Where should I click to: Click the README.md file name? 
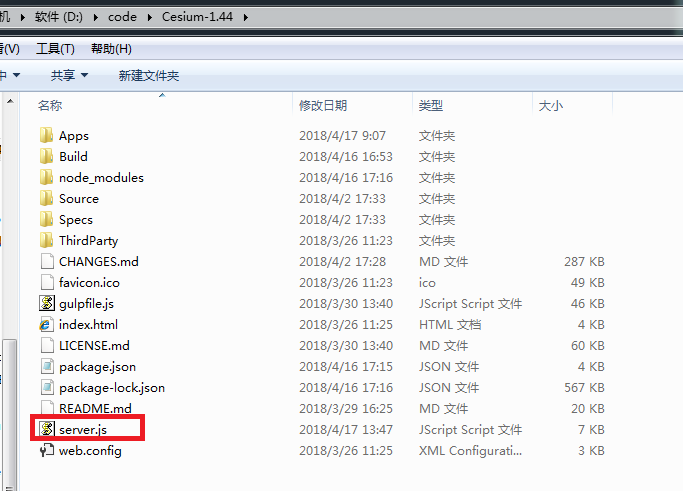[95, 408]
